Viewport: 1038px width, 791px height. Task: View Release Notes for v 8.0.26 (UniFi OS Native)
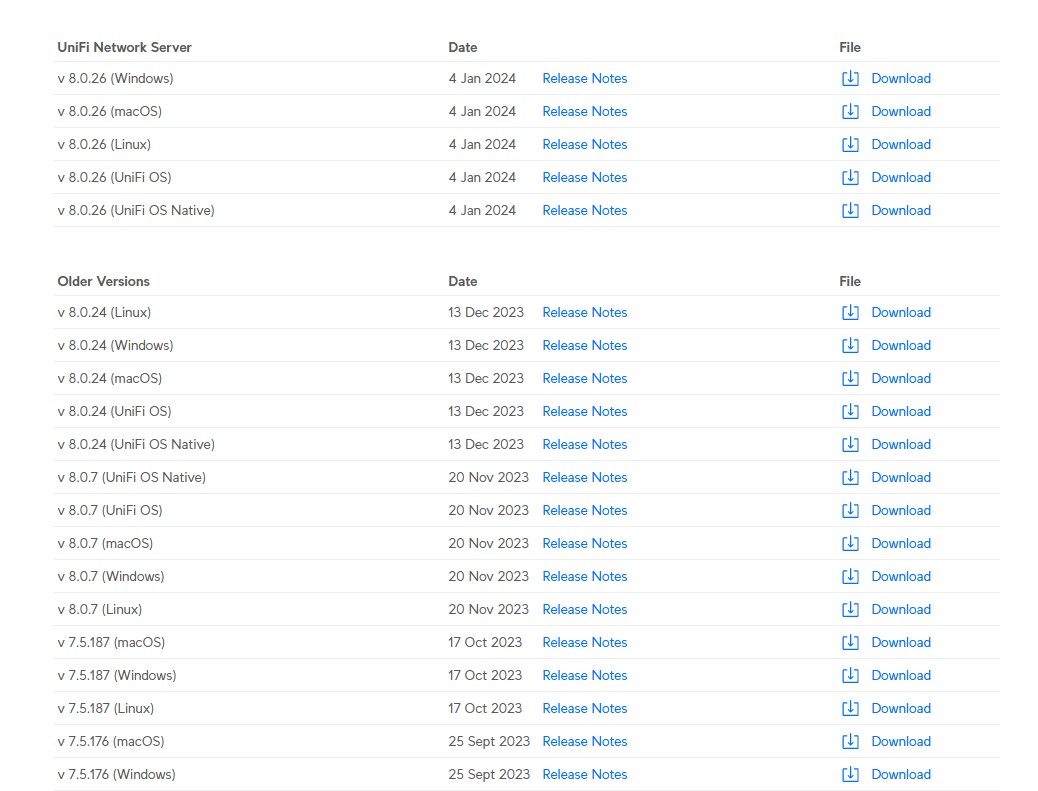click(585, 210)
